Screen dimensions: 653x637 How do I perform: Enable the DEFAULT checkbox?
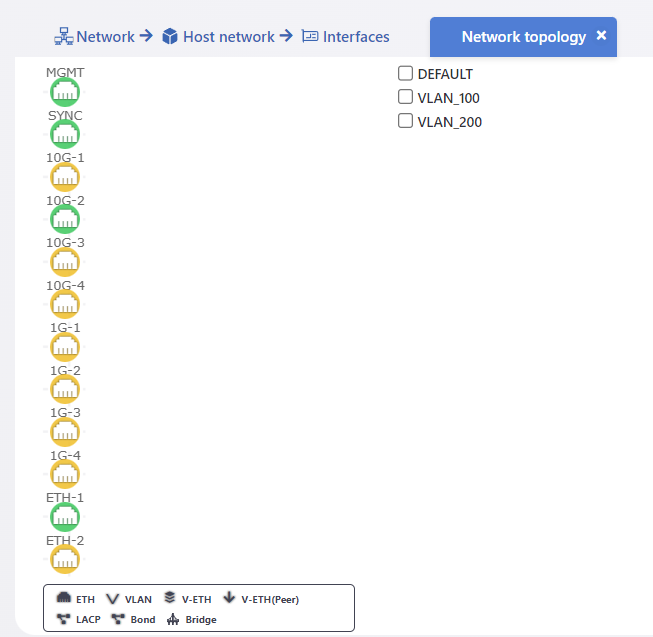tap(405, 73)
